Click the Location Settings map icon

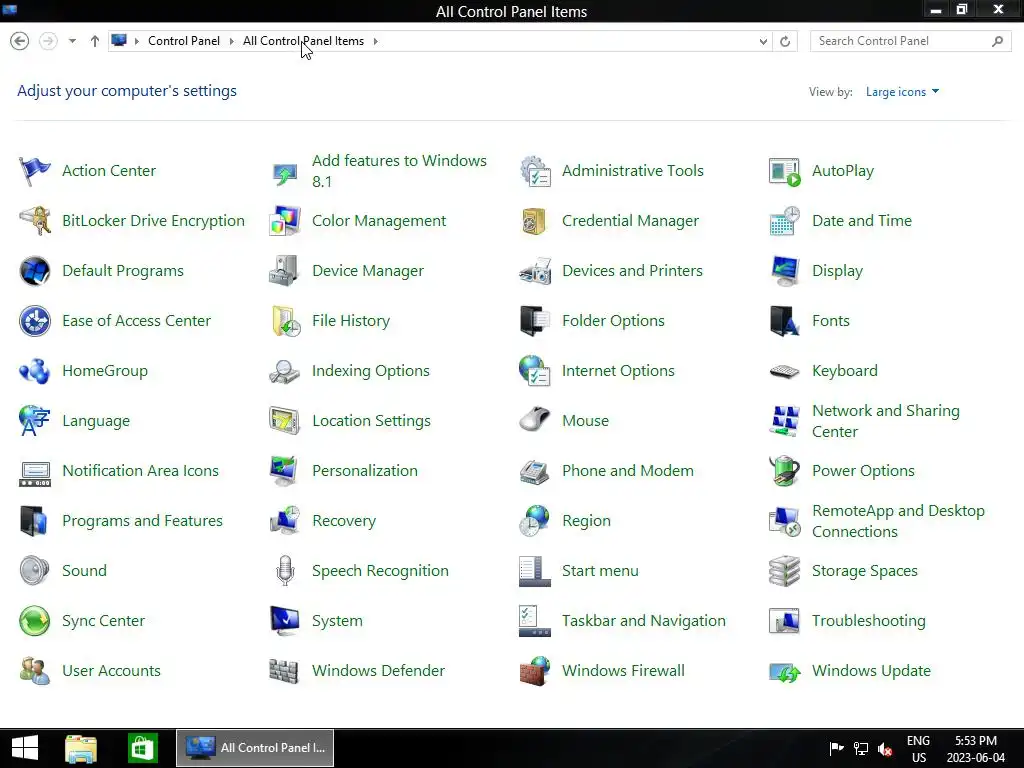click(x=285, y=421)
